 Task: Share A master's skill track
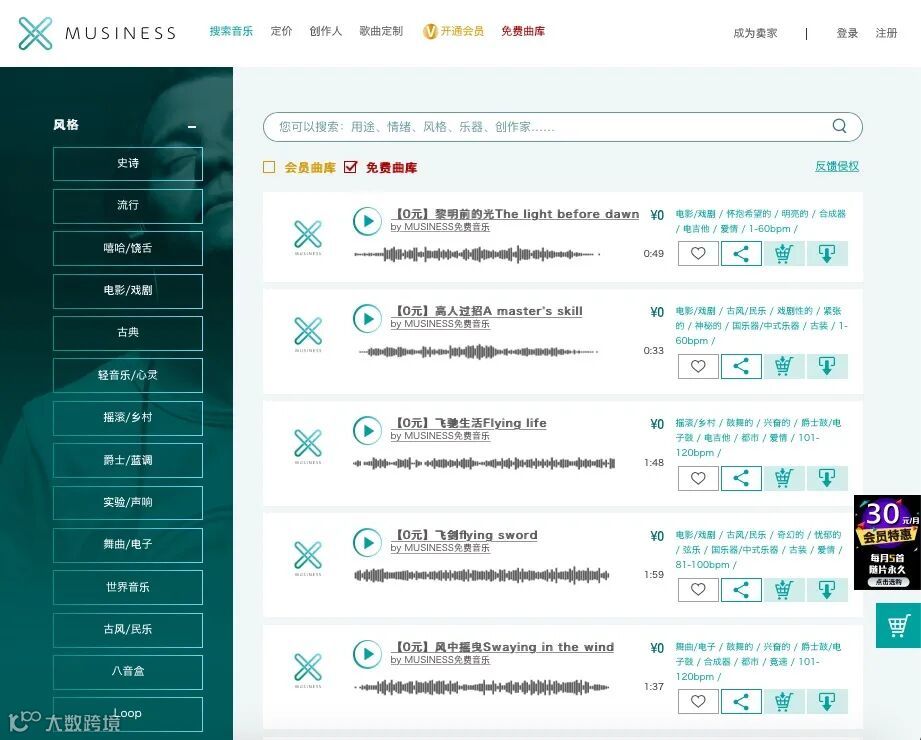(741, 366)
